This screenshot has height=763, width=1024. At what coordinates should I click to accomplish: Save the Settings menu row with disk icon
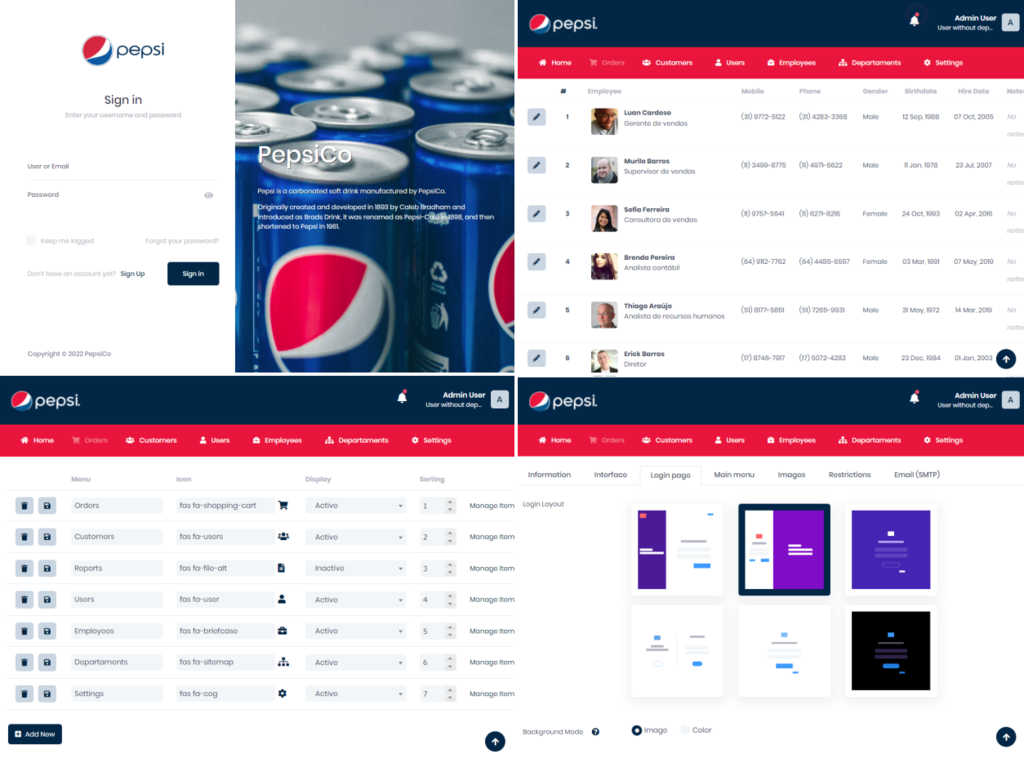click(x=47, y=694)
